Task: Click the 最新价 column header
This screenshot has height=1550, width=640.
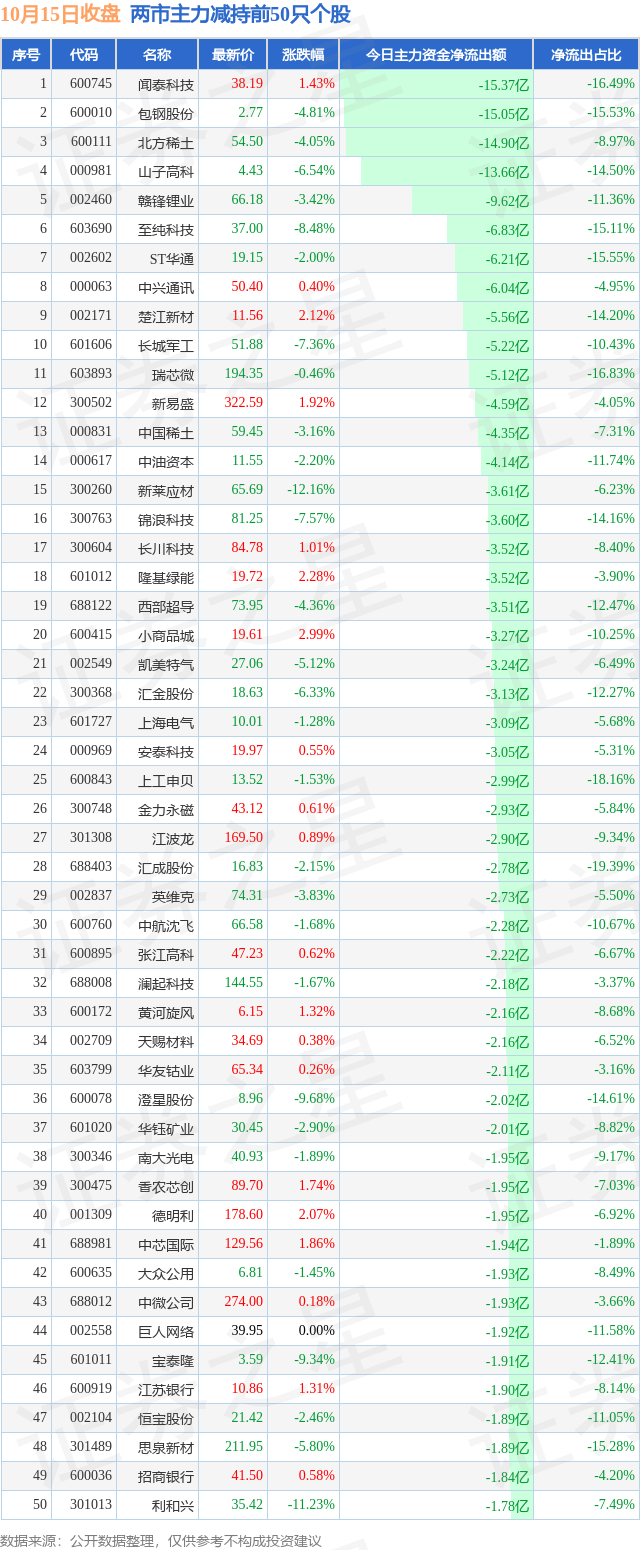Action: pos(233,55)
